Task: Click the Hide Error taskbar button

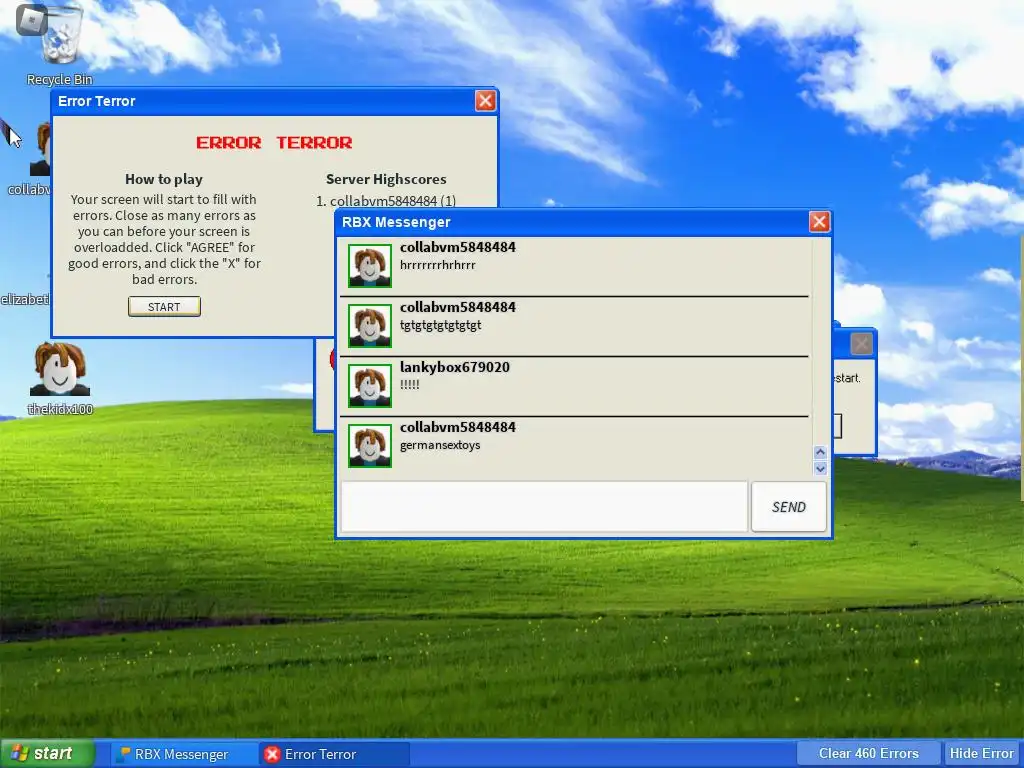Action: click(982, 754)
